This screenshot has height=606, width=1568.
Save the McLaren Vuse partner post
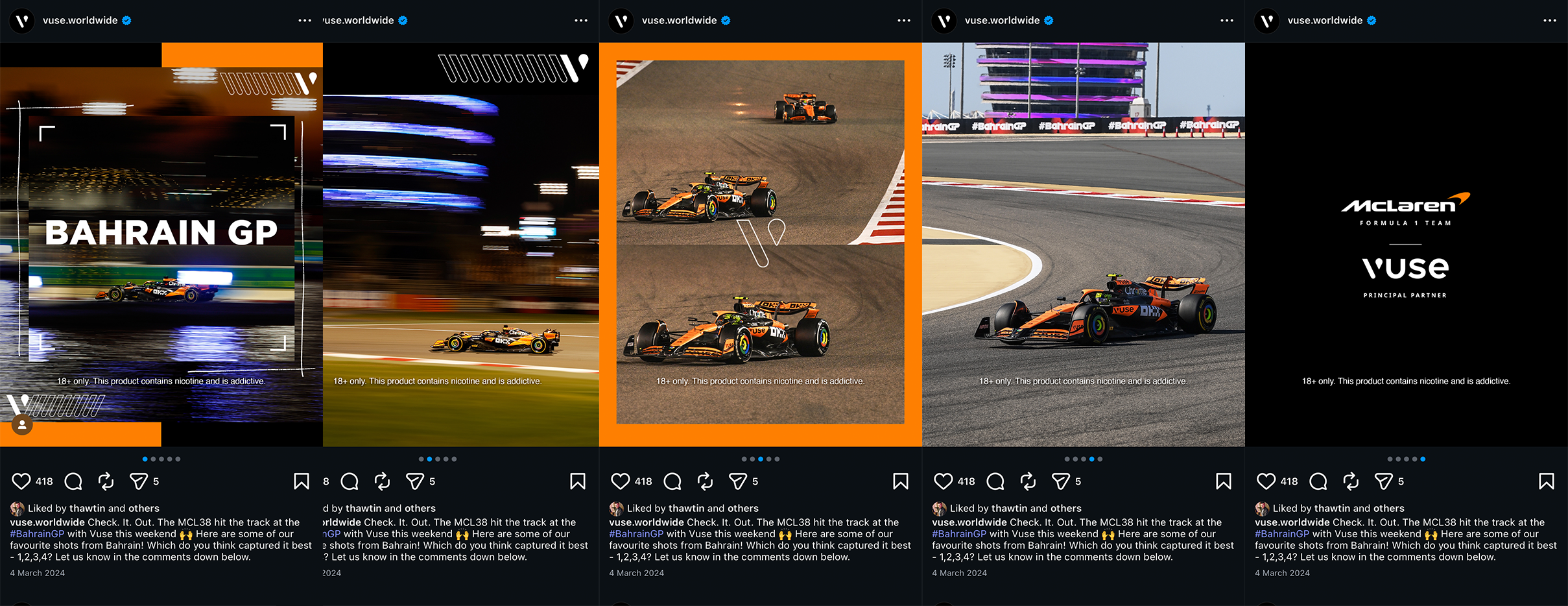(1547, 481)
